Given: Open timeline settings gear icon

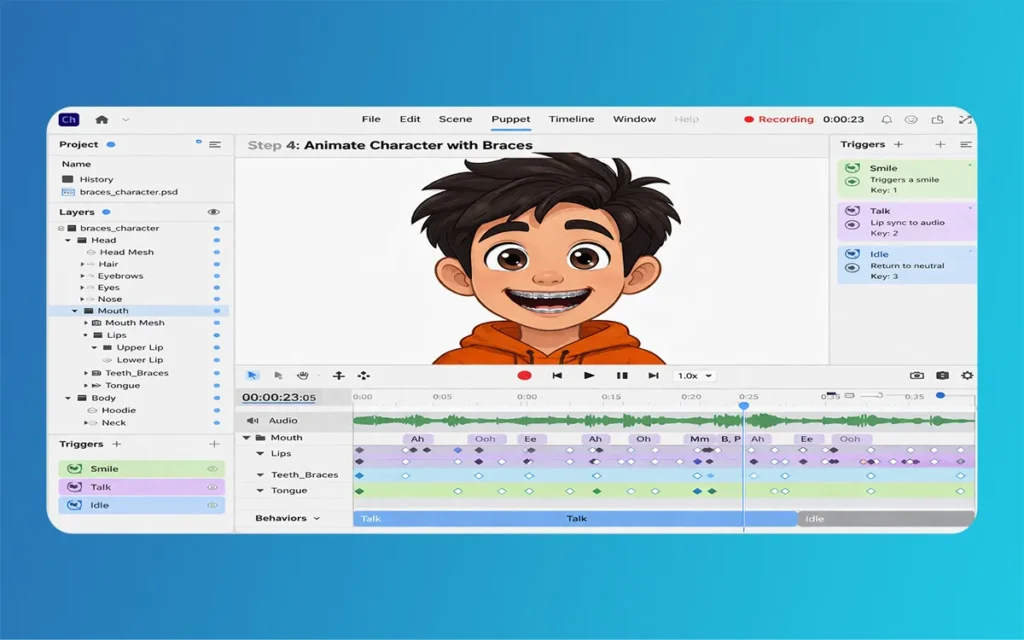Looking at the screenshot, I should (x=966, y=376).
